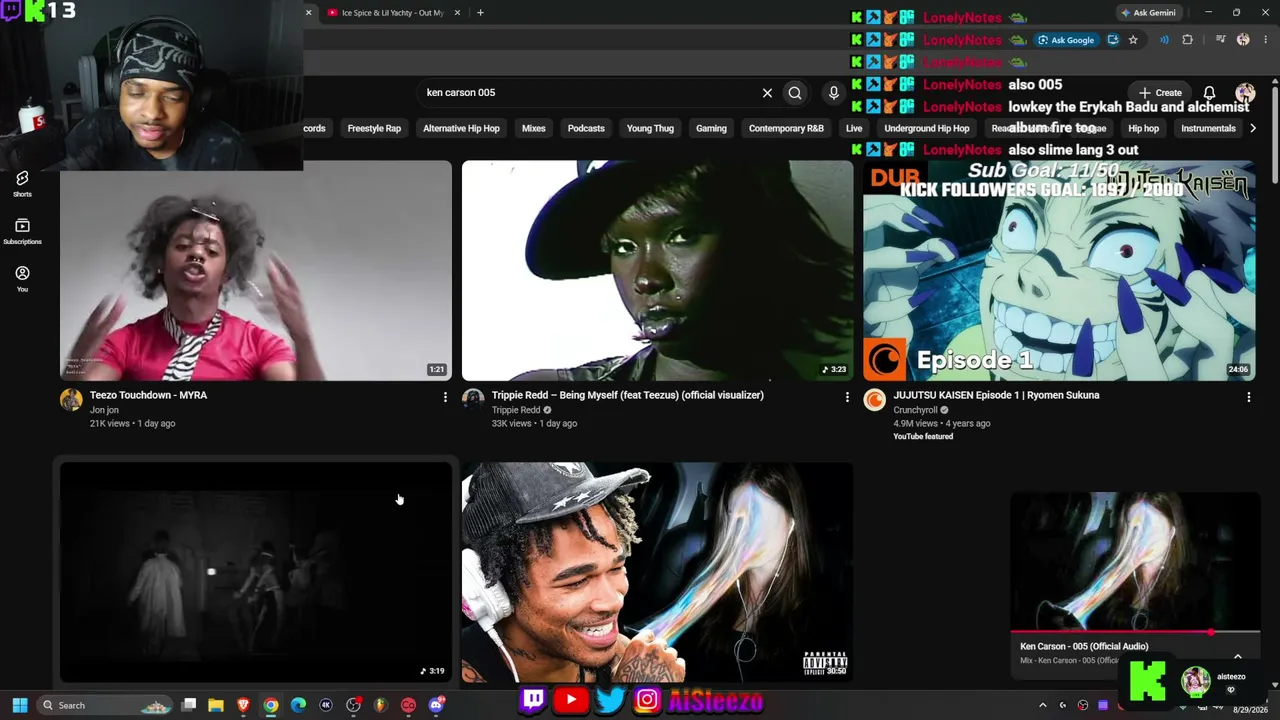Select the Hip hop filter chip
Viewport: 1280px width, 720px height.
[x=1143, y=128]
